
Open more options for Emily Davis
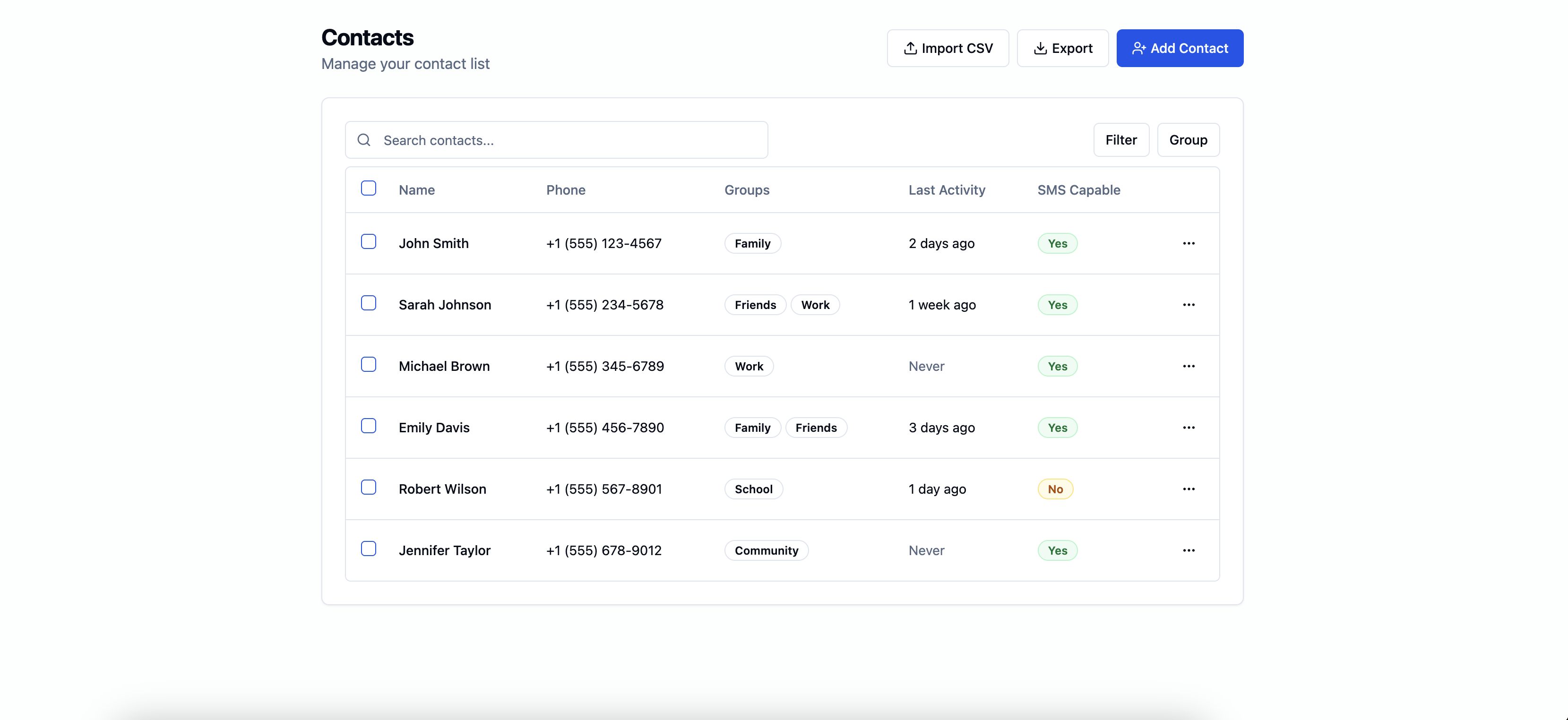tap(1188, 428)
